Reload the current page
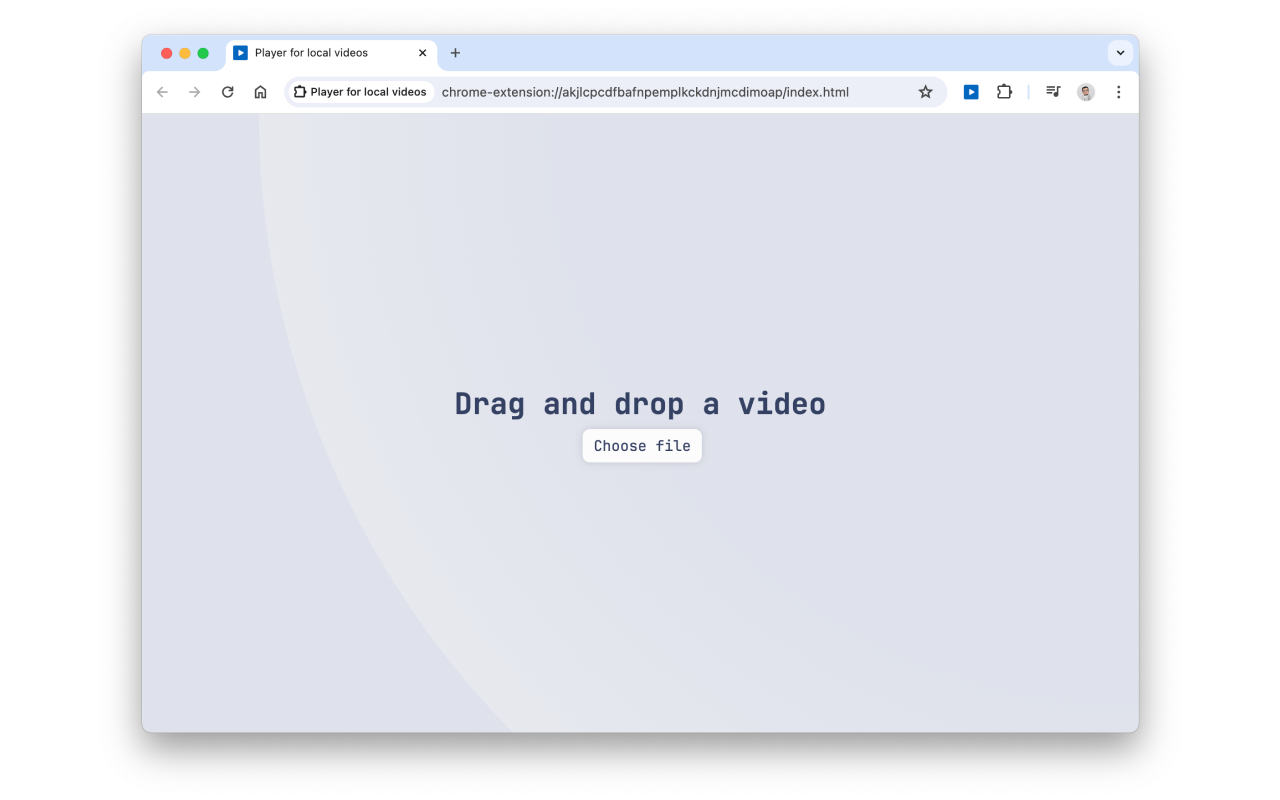 point(227,91)
